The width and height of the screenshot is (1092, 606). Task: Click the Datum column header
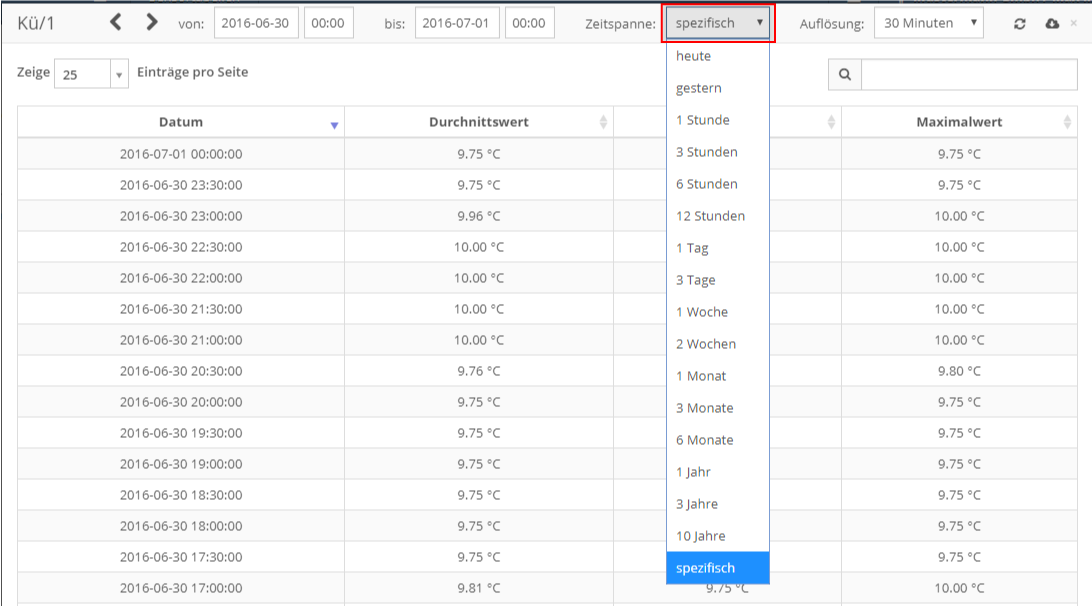181,122
